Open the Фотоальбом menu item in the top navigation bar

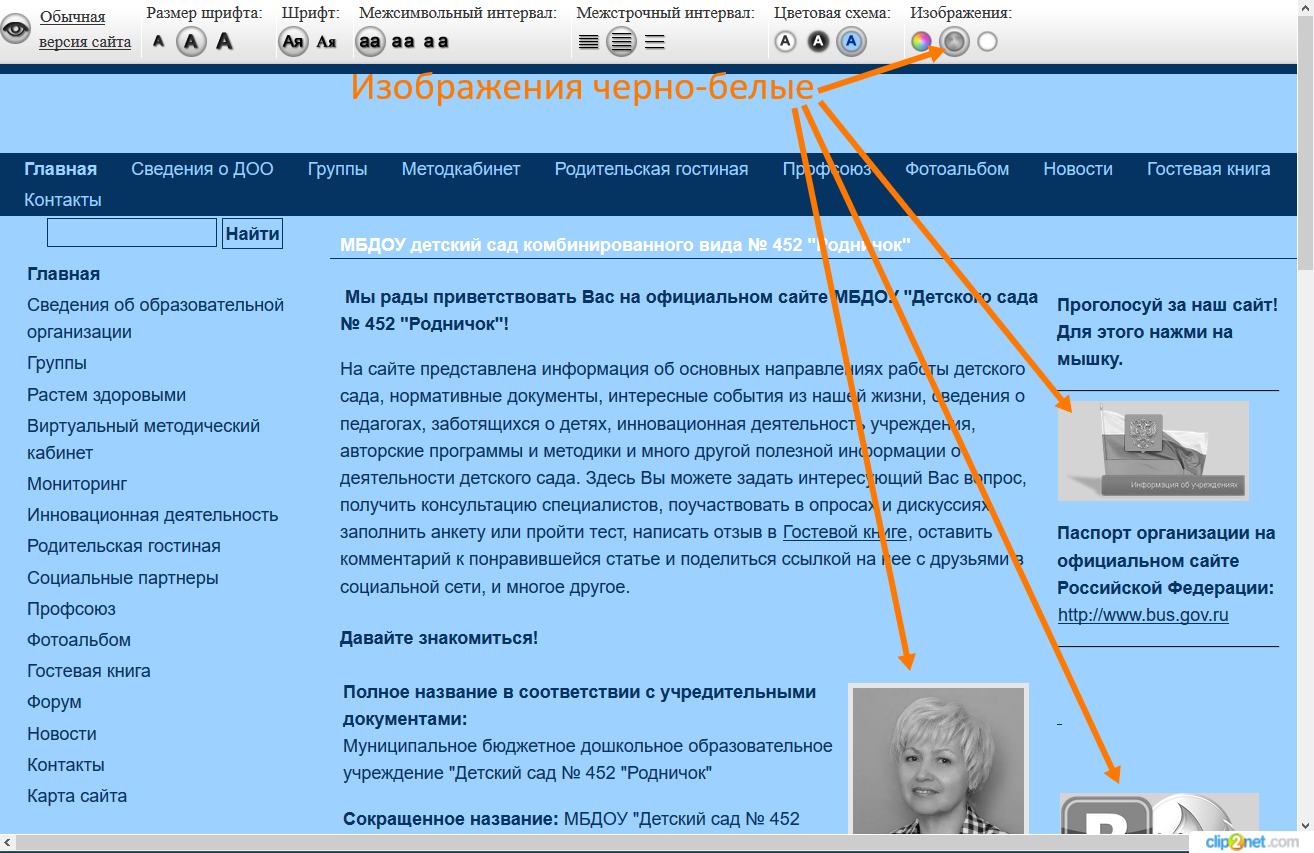[x=957, y=169]
